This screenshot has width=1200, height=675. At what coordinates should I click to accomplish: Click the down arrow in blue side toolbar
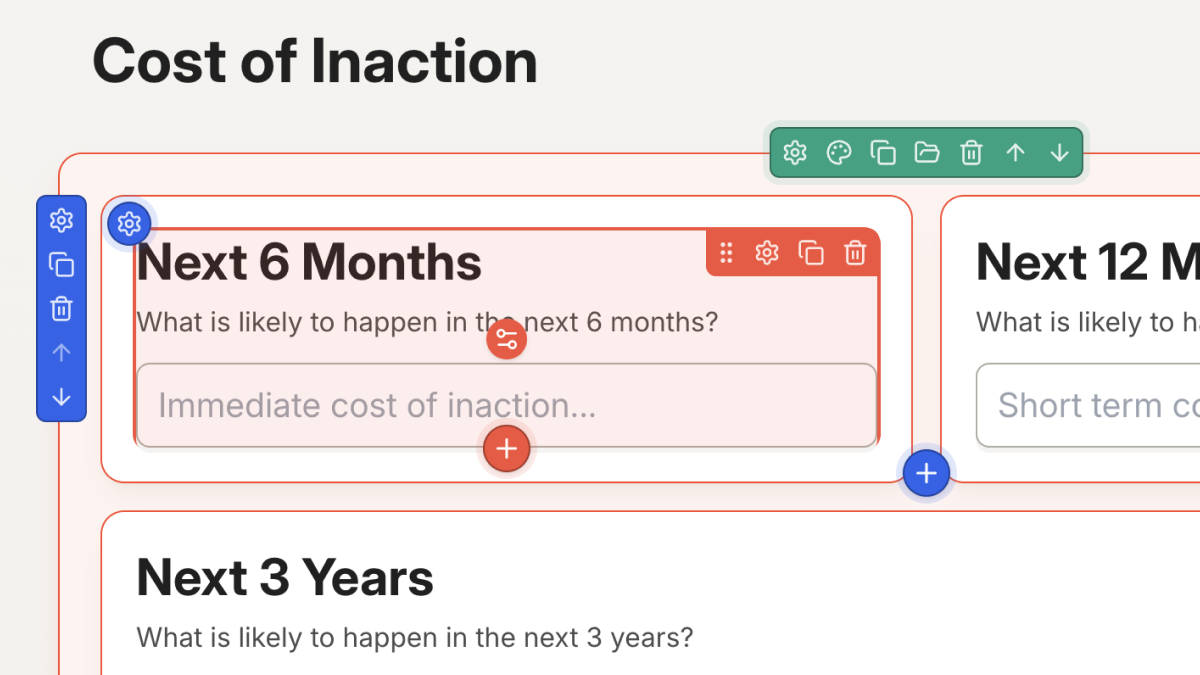(62, 397)
